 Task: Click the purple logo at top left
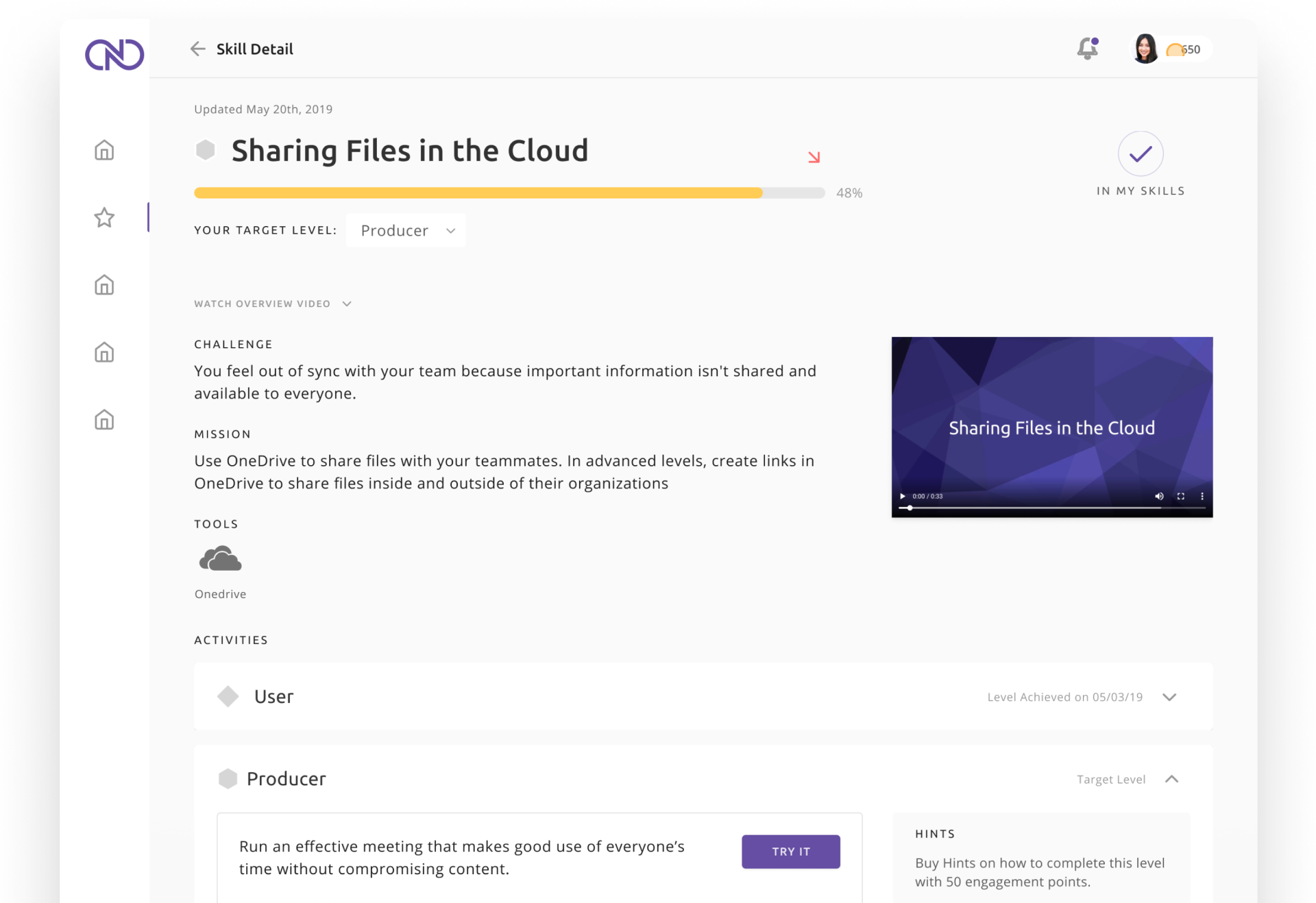pyautogui.click(x=114, y=55)
